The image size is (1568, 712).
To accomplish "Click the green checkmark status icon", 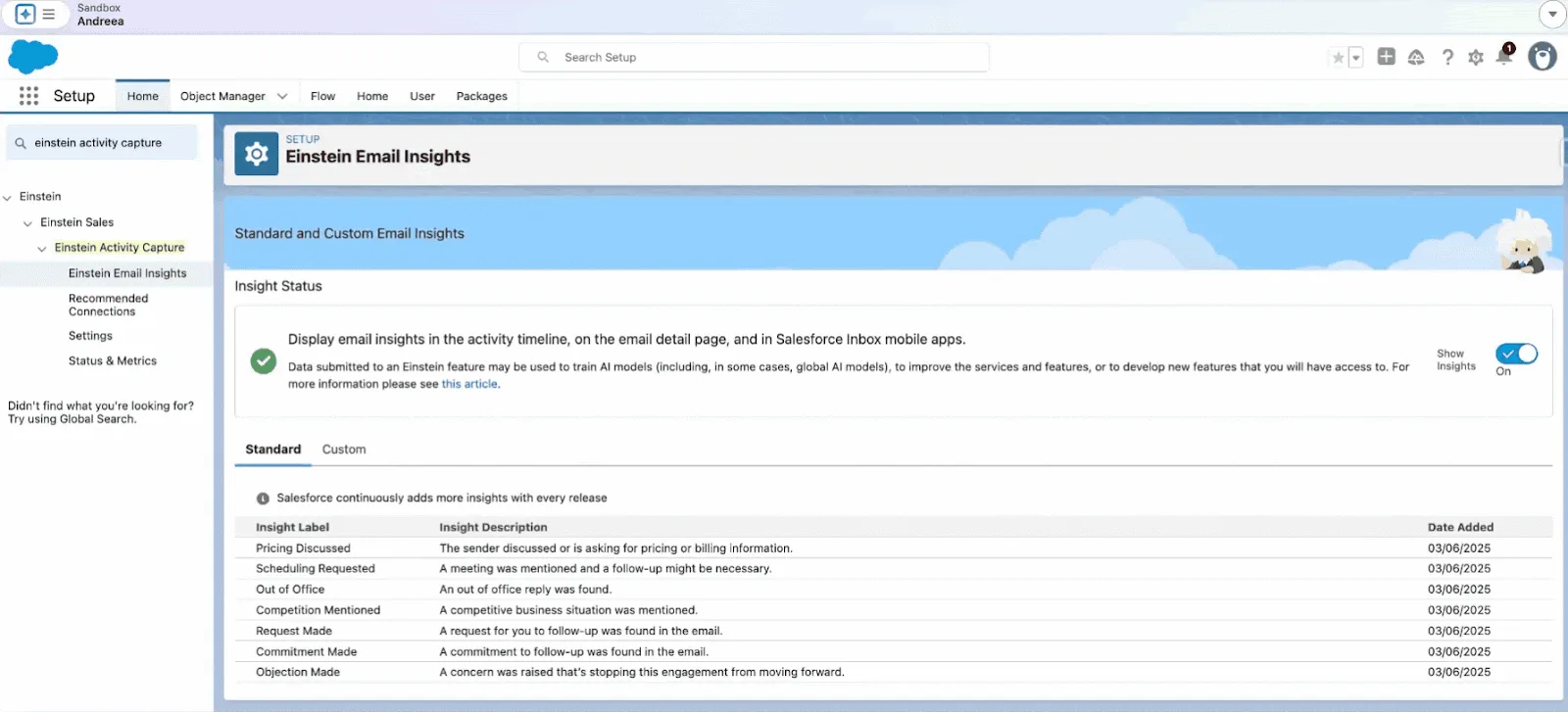I will pyautogui.click(x=263, y=361).
